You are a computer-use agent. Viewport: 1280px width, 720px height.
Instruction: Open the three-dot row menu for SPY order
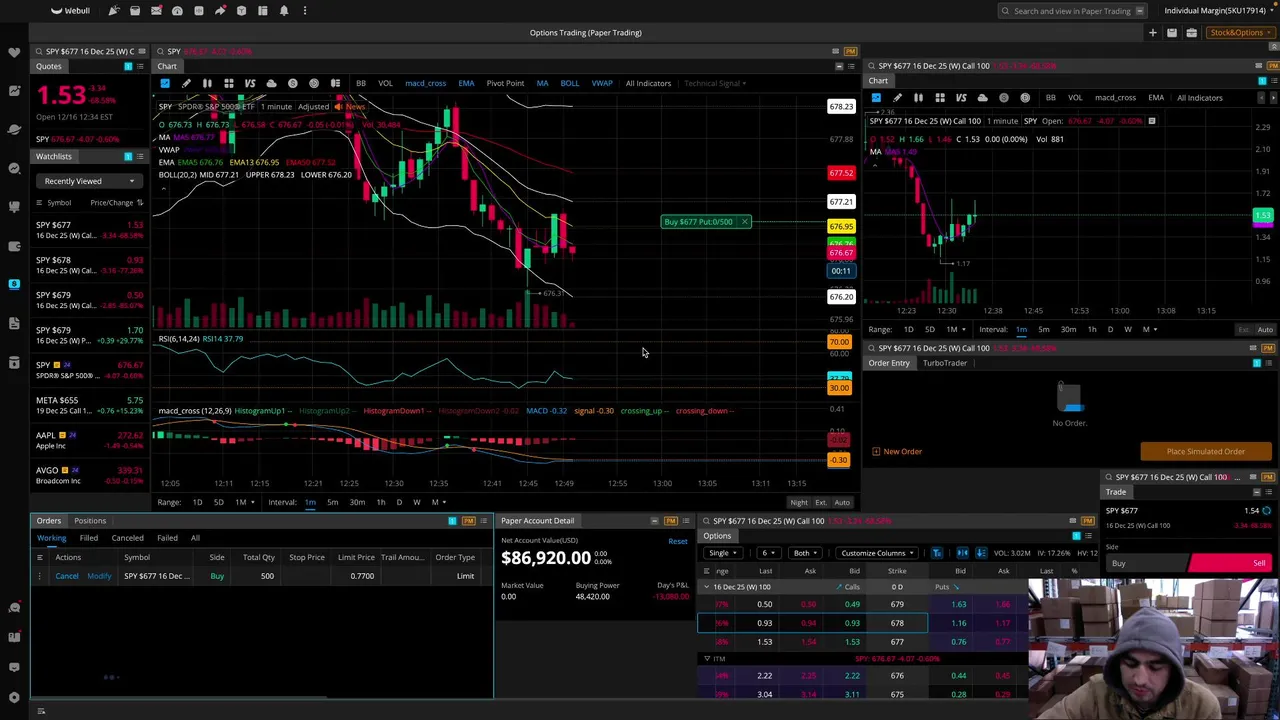40,576
